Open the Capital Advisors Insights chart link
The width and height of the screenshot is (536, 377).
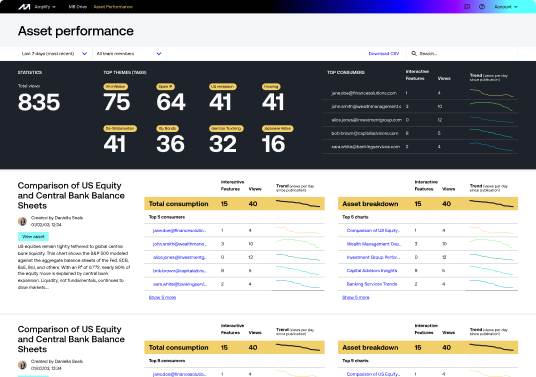[372, 271]
